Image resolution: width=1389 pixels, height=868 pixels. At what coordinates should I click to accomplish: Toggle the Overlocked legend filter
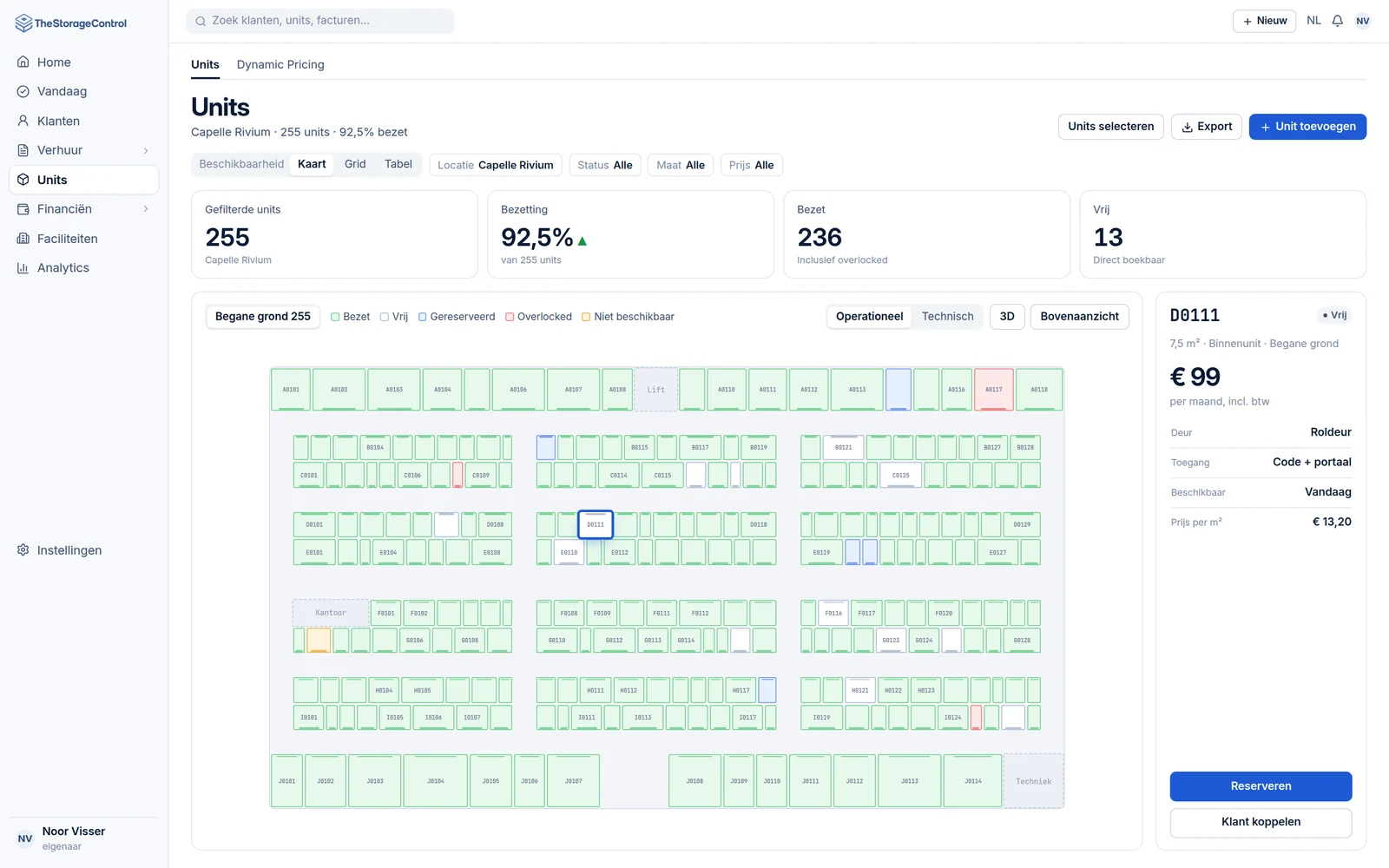pyautogui.click(x=539, y=317)
